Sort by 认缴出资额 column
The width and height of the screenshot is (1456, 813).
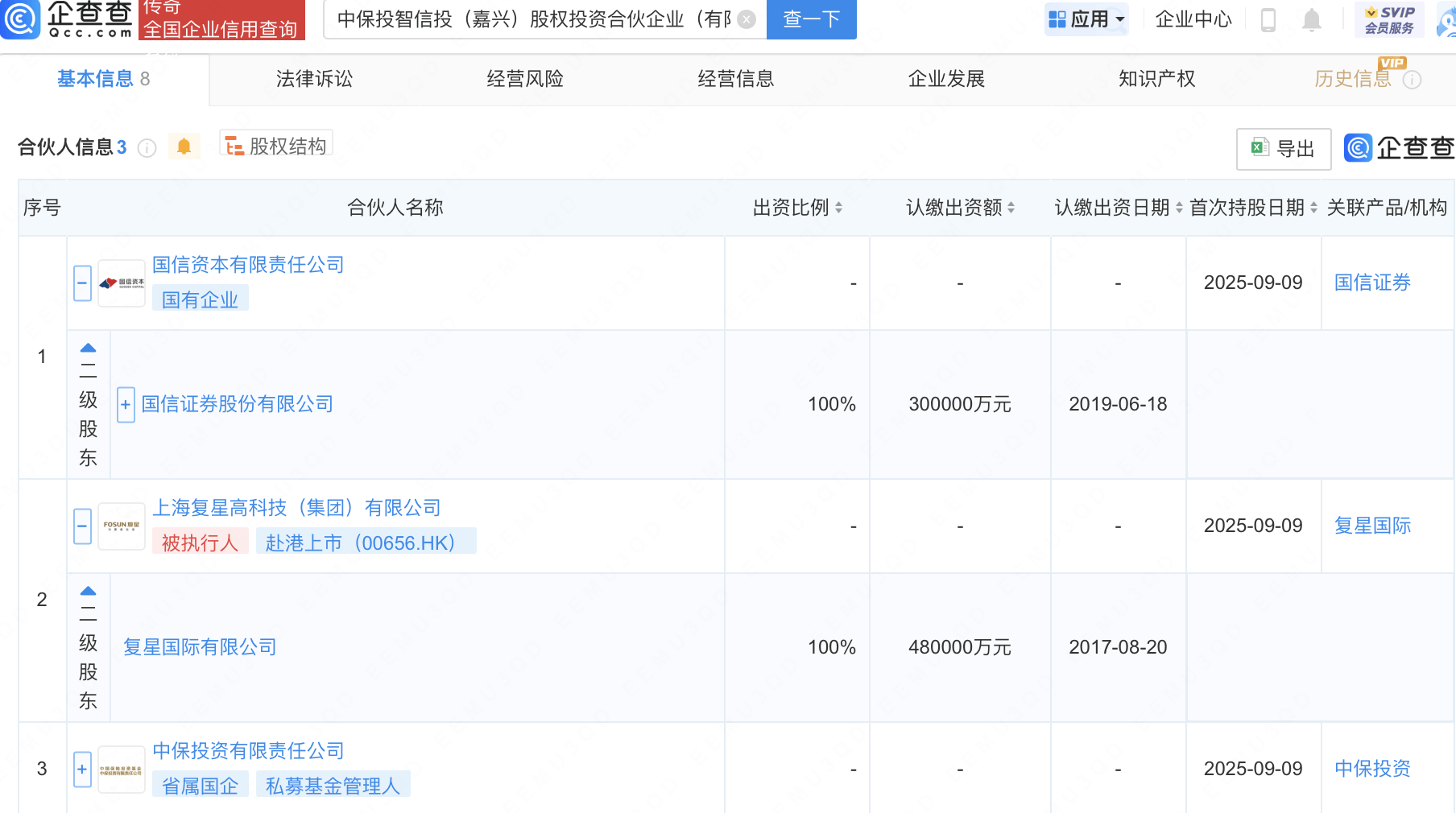pyautogui.click(x=1011, y=208)
